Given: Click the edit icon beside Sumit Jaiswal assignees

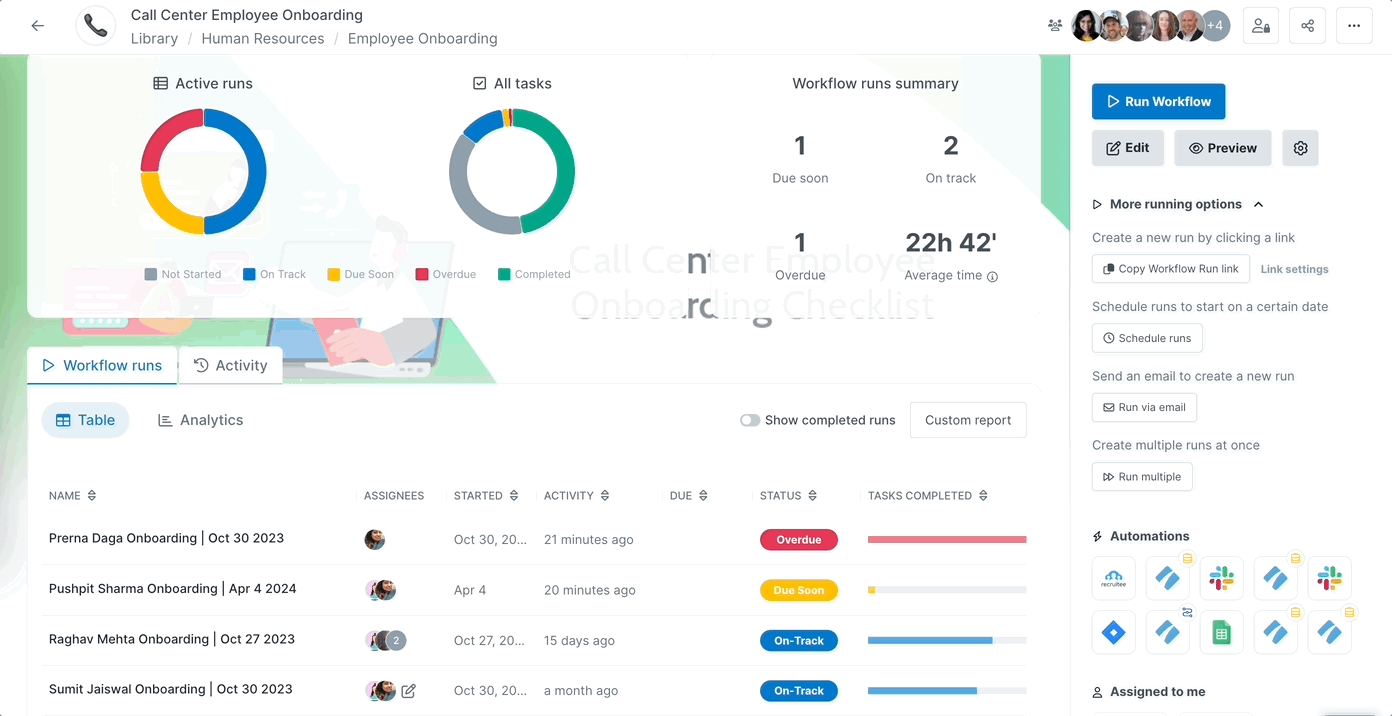Looking at the screenshot, I should tap(408, 690).
